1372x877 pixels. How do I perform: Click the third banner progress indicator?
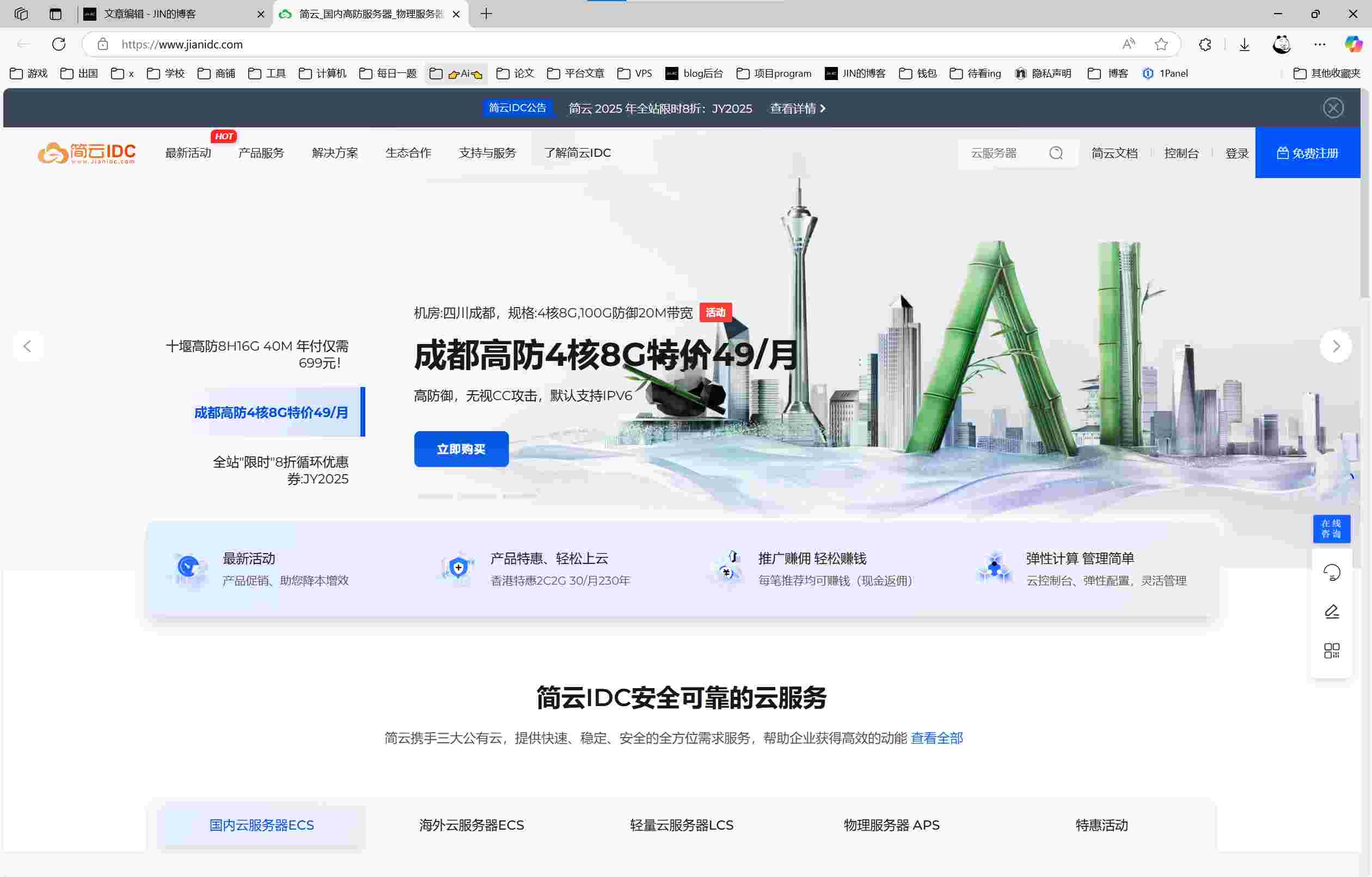tap(519, 496)
